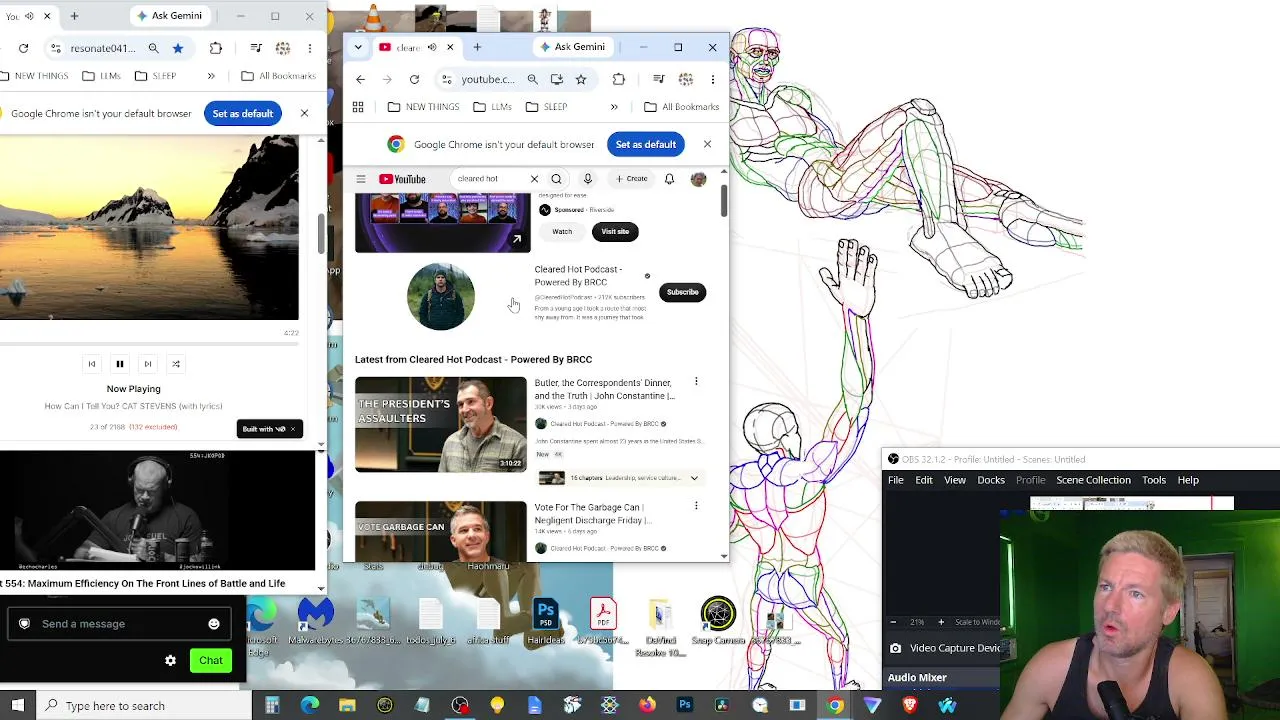Pause the currently playing song
This screenshot has height=720, width=1280.
[119, 364]
